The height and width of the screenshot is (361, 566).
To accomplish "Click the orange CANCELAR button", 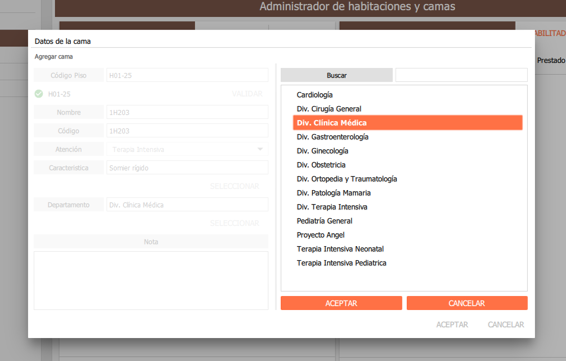I will (x=467, y=303).
